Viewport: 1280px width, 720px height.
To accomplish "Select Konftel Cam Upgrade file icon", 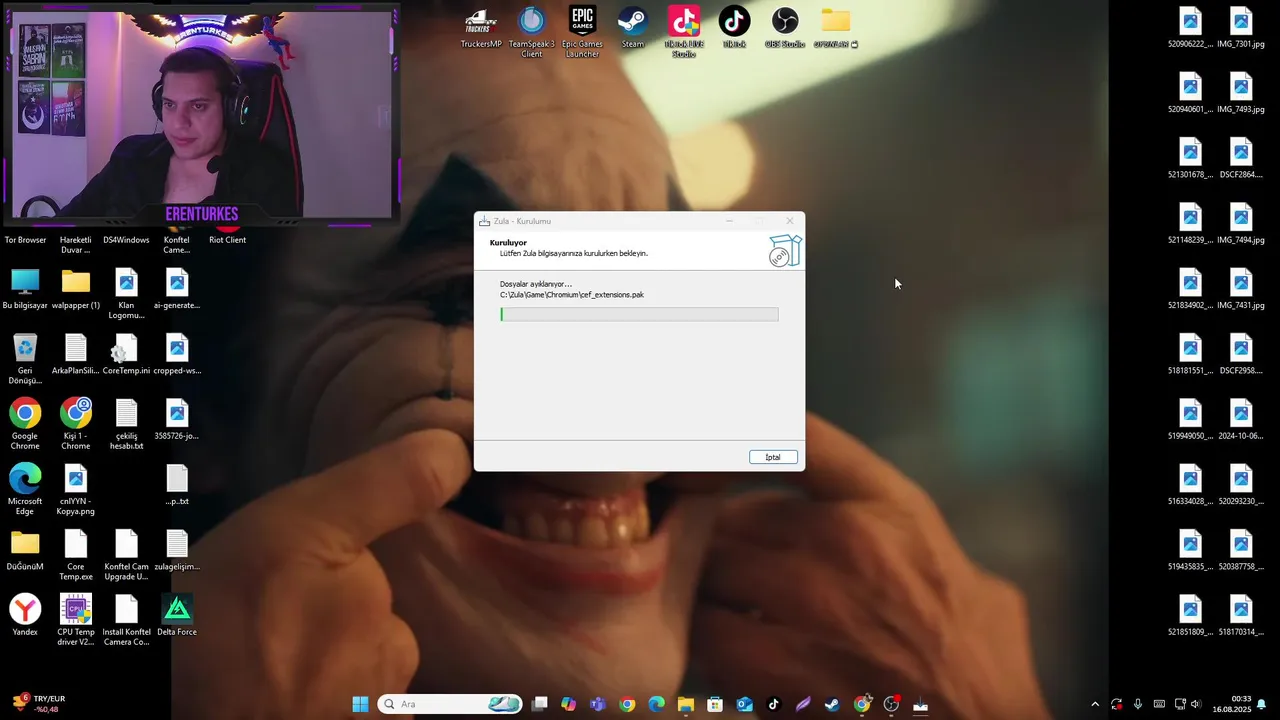I will [x=126, y=554].
